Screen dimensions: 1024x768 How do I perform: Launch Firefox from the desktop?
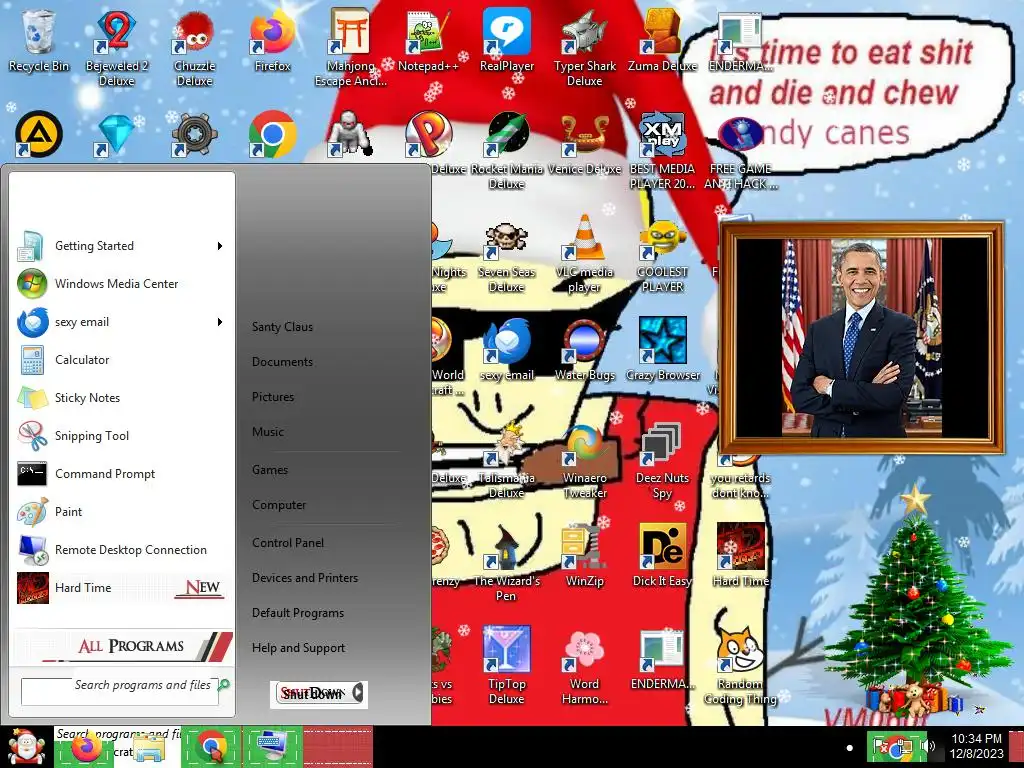click(x=272, y=40)
